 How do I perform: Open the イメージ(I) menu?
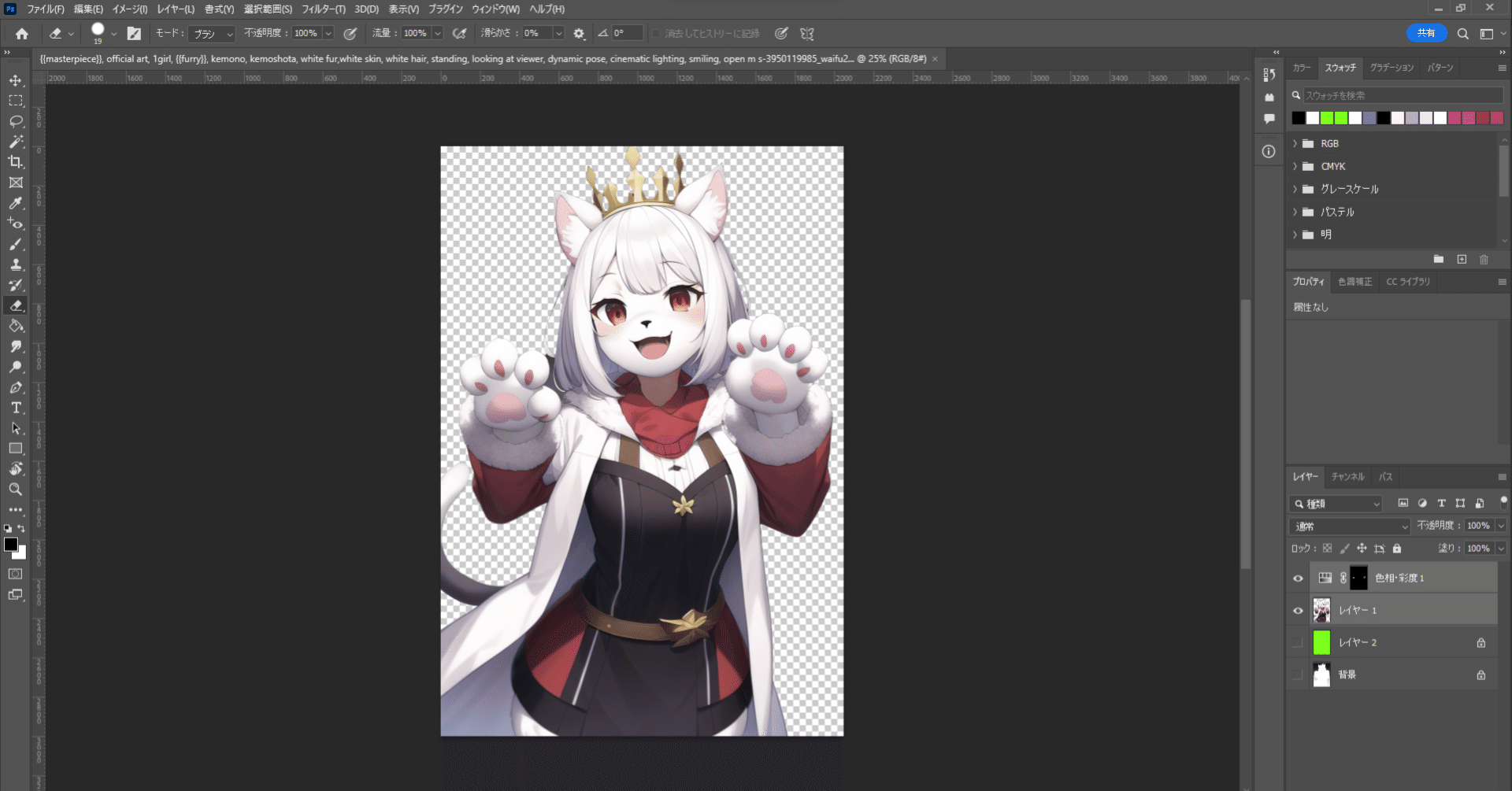point(130,9)
